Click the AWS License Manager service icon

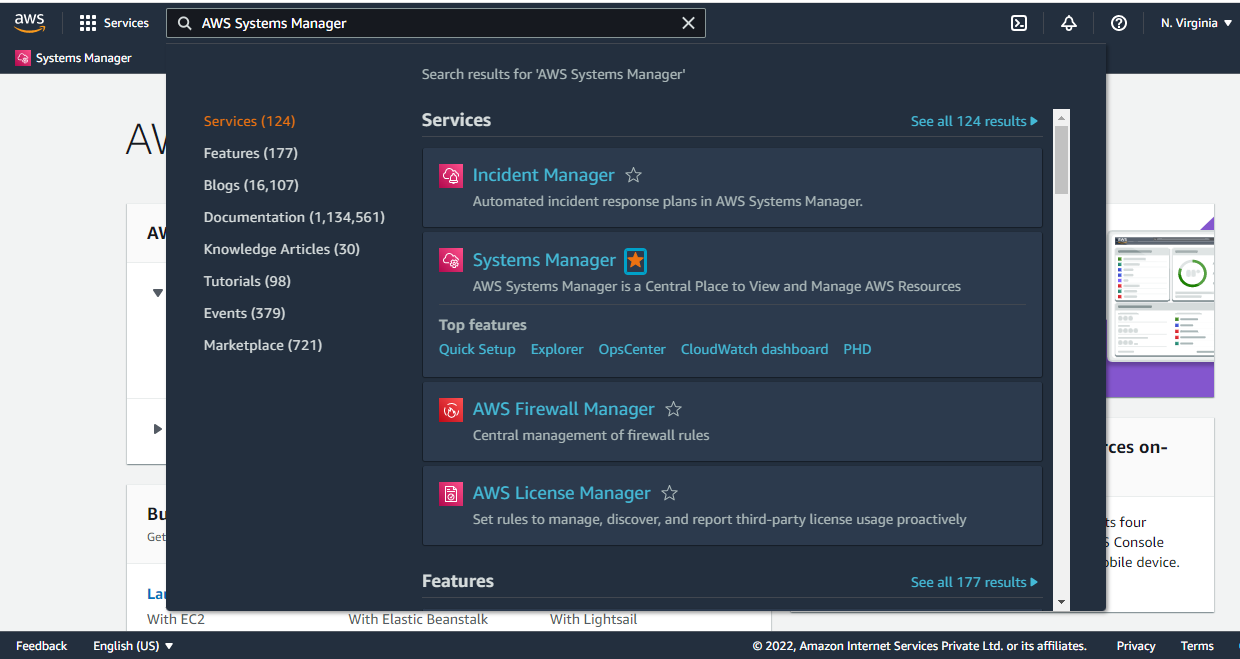(451, 493)
